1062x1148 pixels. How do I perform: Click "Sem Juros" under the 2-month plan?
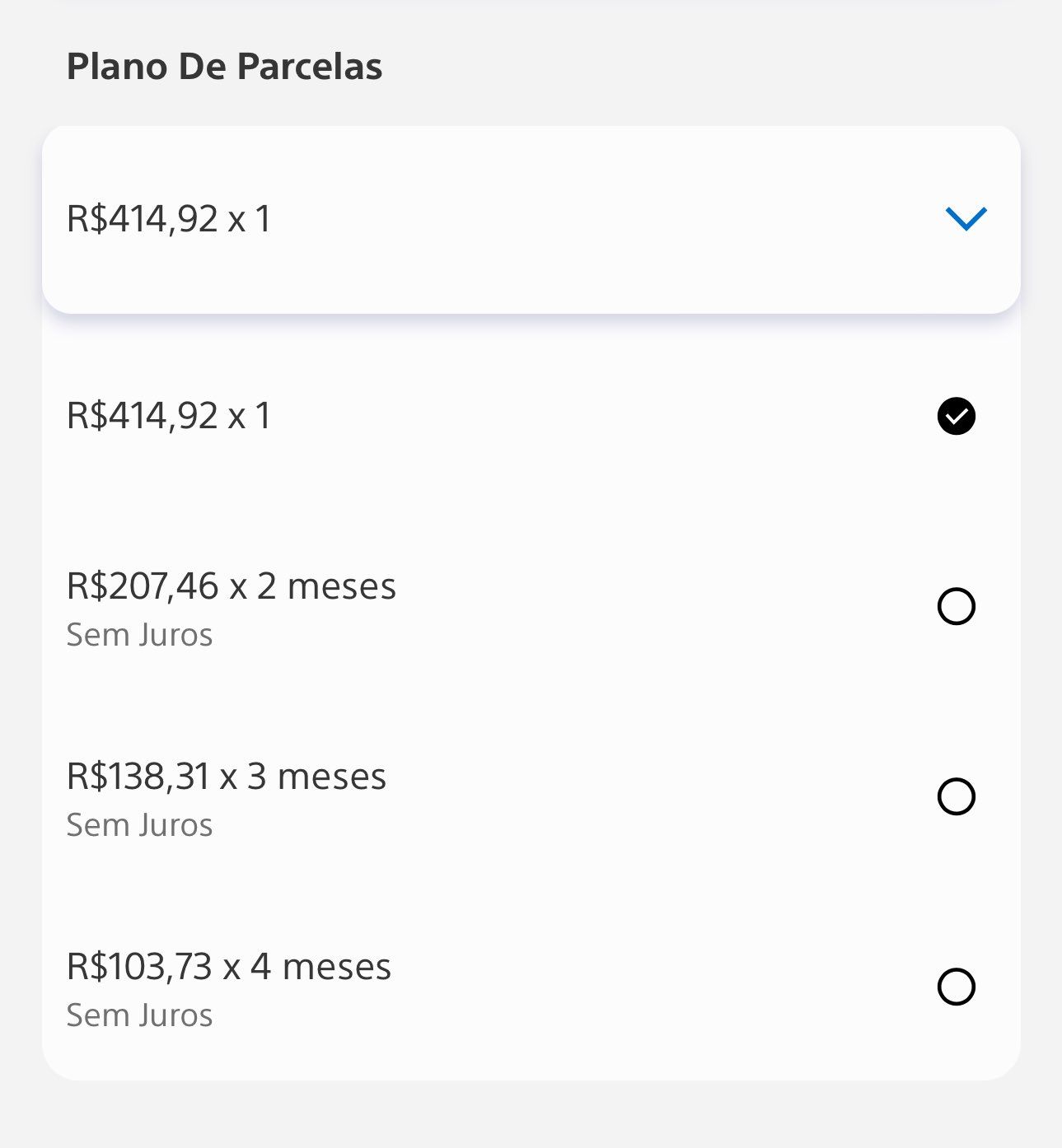coord(139,635)
